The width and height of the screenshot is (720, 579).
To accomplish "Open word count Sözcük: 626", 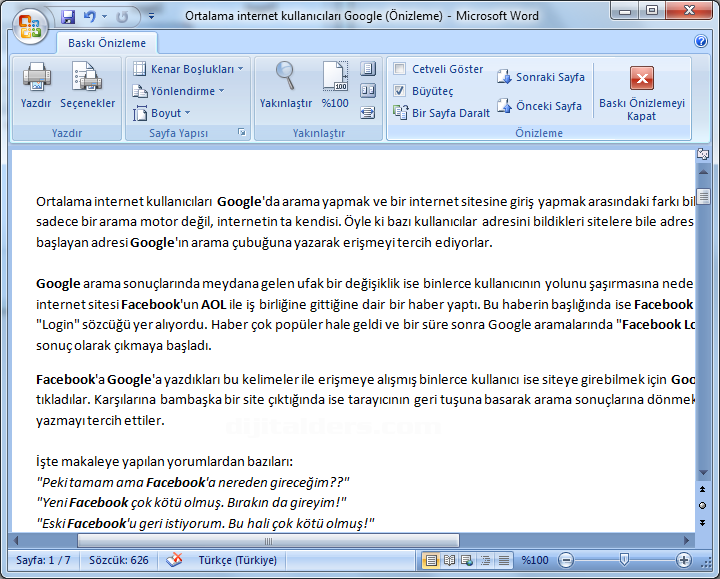I will pos(119,560).
